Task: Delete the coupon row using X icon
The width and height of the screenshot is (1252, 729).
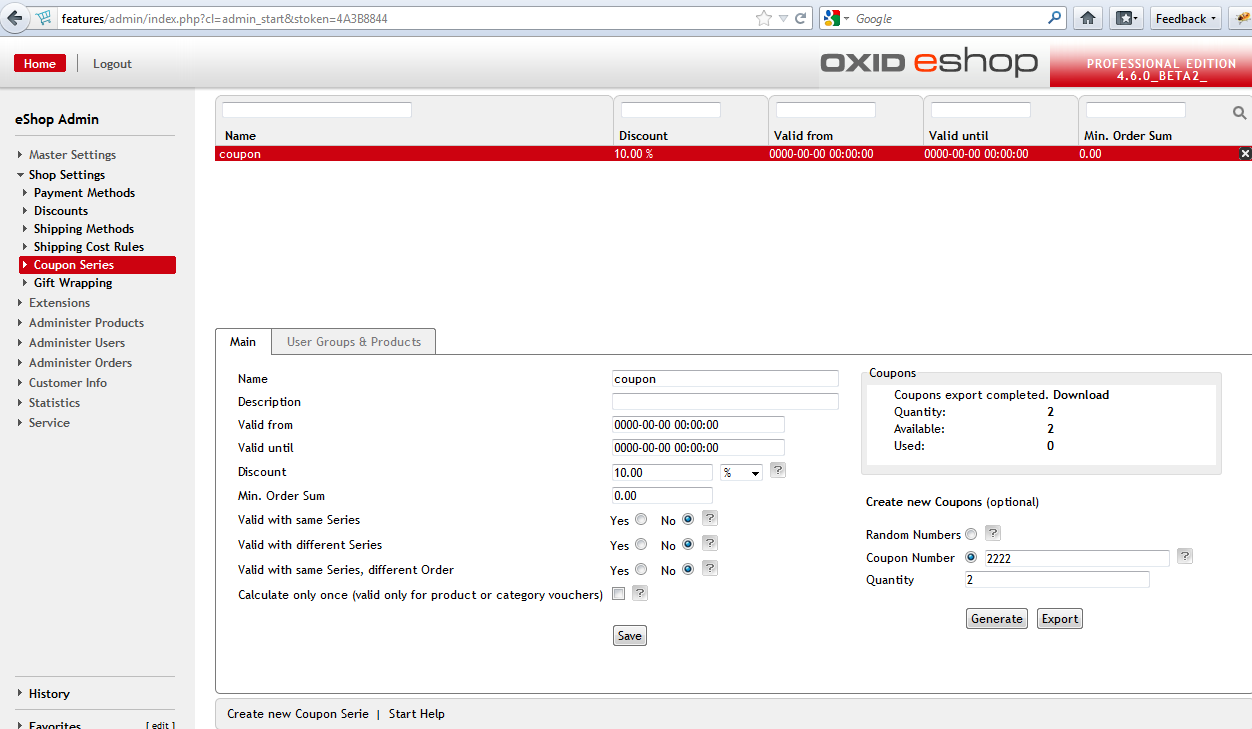Action: (x=1245, y=154)
